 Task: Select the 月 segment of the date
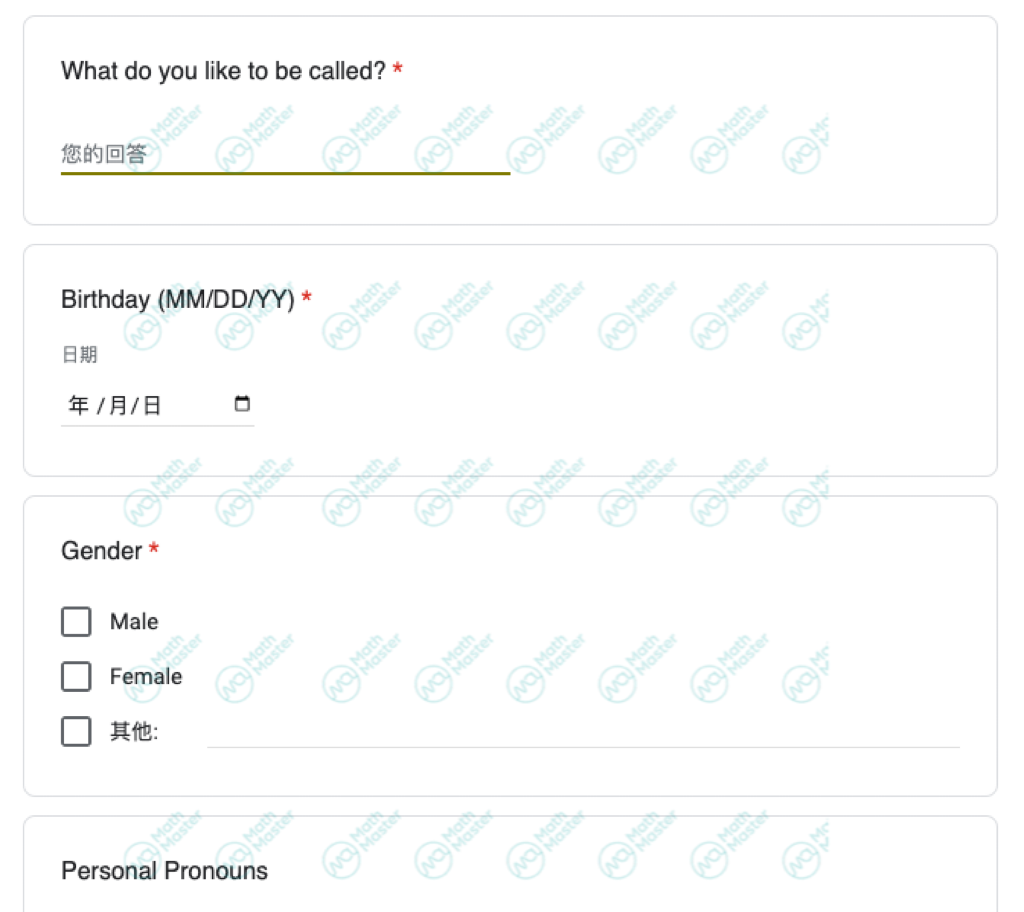(x=118, y=405)
